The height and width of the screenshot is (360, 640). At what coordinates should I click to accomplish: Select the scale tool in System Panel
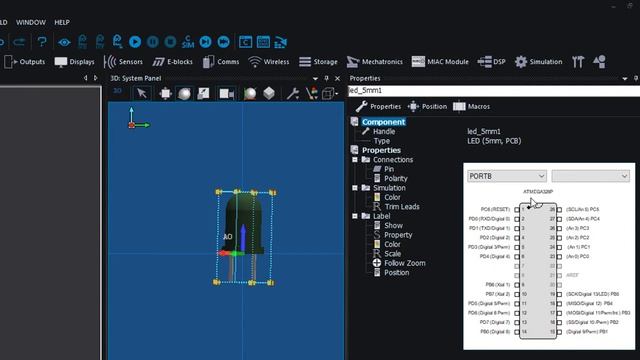pyautogui.click(x=203, y=93)
